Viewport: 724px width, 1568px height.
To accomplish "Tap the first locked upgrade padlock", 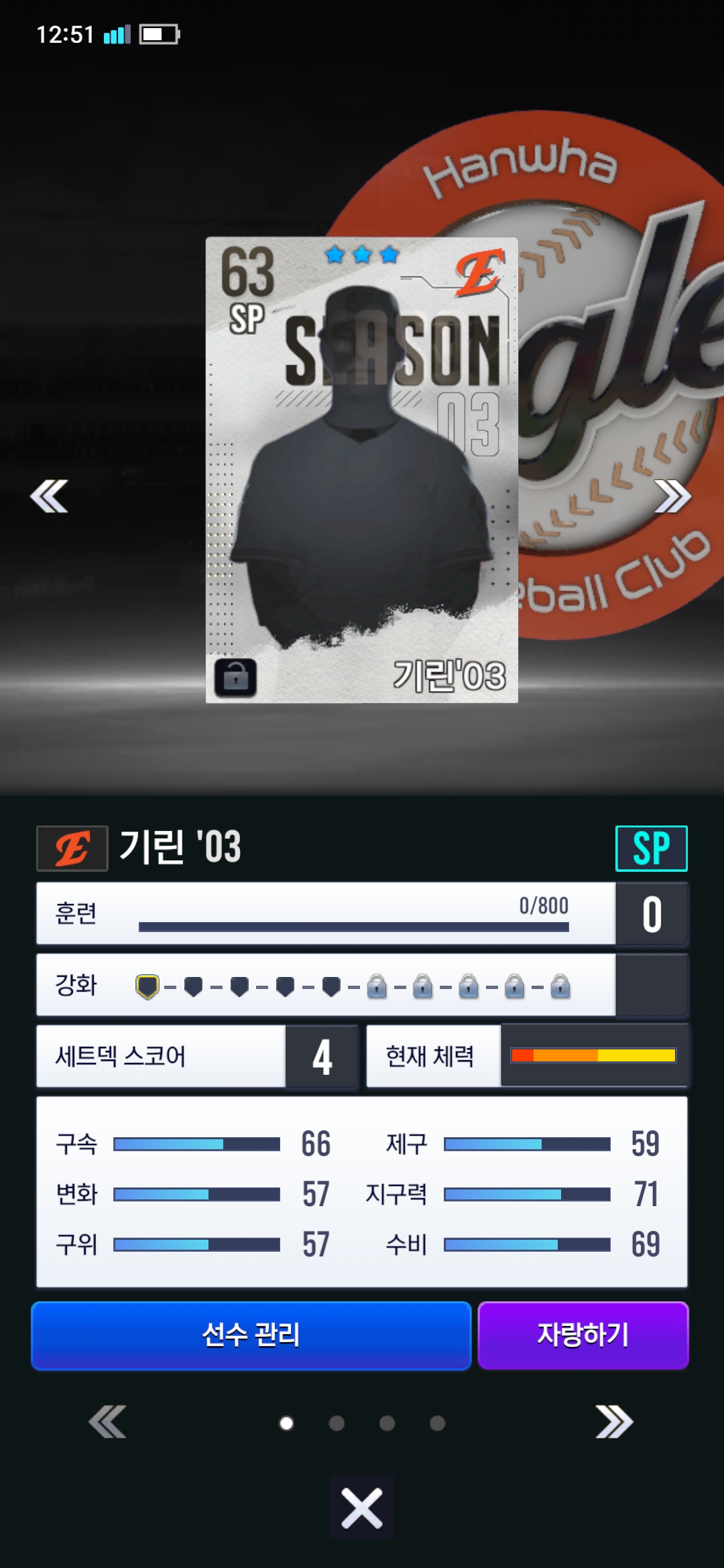I will point(377,986).
